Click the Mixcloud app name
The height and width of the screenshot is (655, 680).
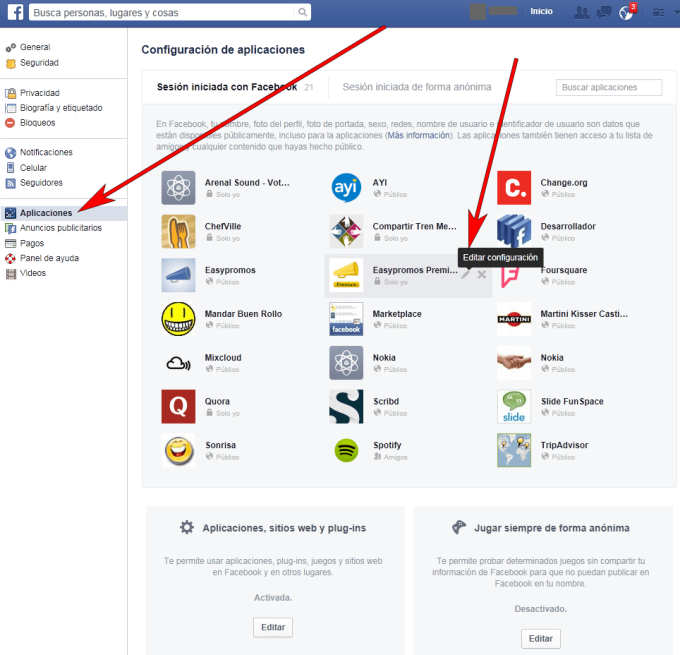(x=223, y=357)
